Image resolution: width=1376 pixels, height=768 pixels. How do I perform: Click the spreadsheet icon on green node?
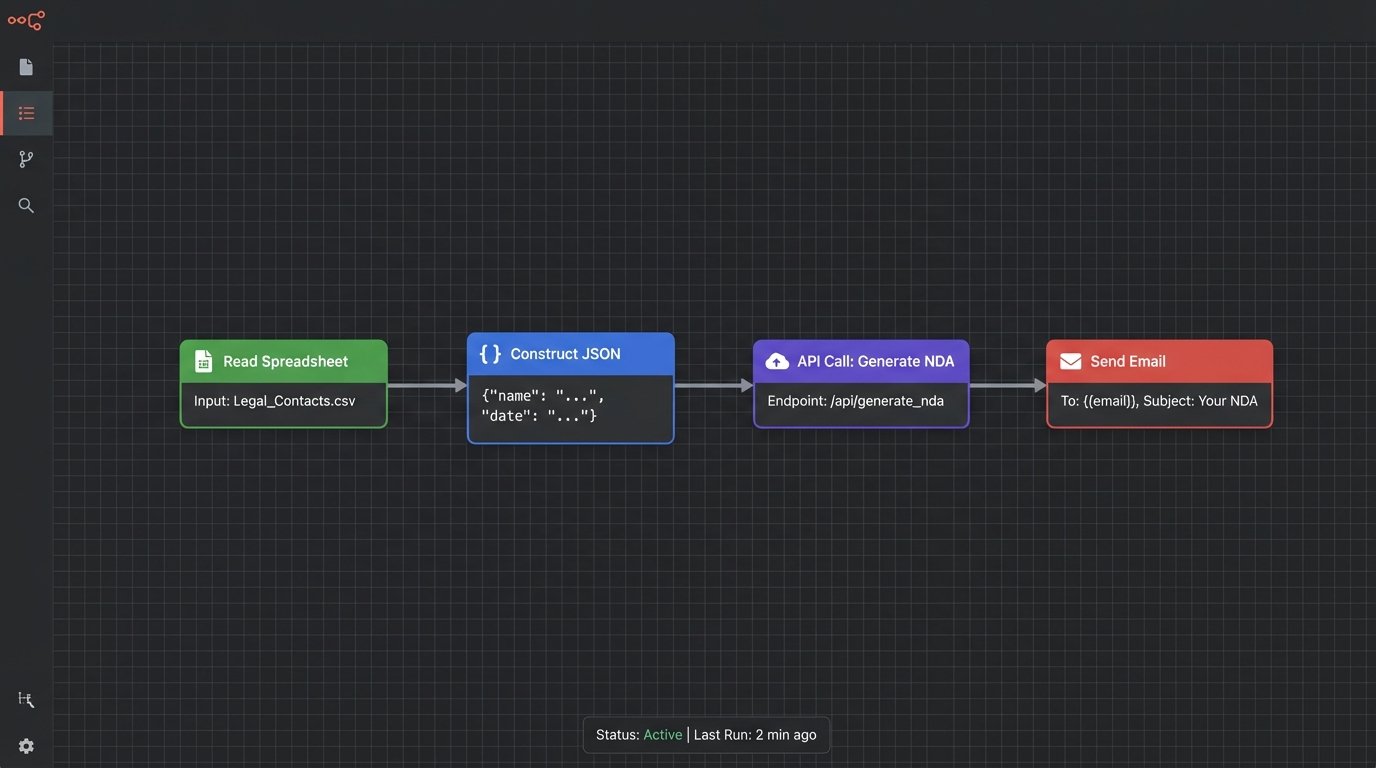[203, 361]
